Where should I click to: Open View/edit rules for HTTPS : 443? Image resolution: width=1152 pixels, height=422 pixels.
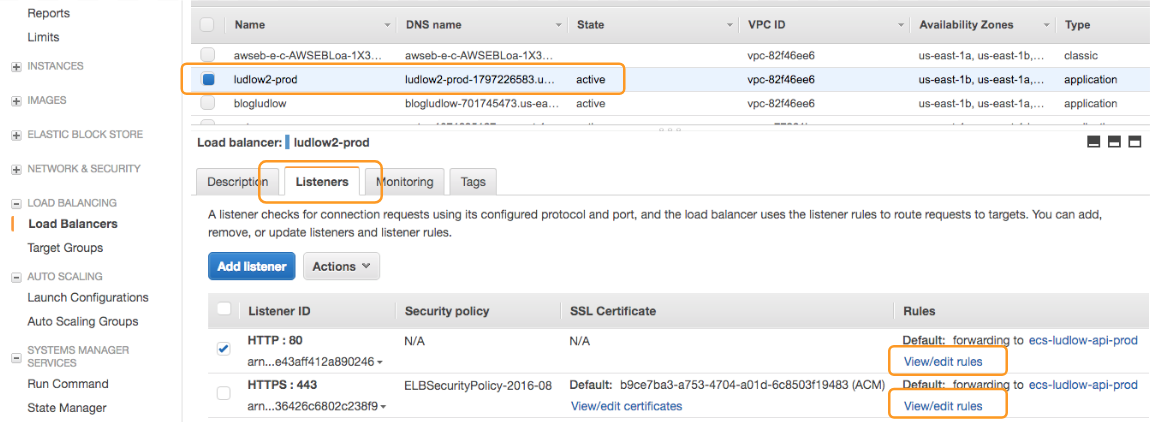(943, 406)
